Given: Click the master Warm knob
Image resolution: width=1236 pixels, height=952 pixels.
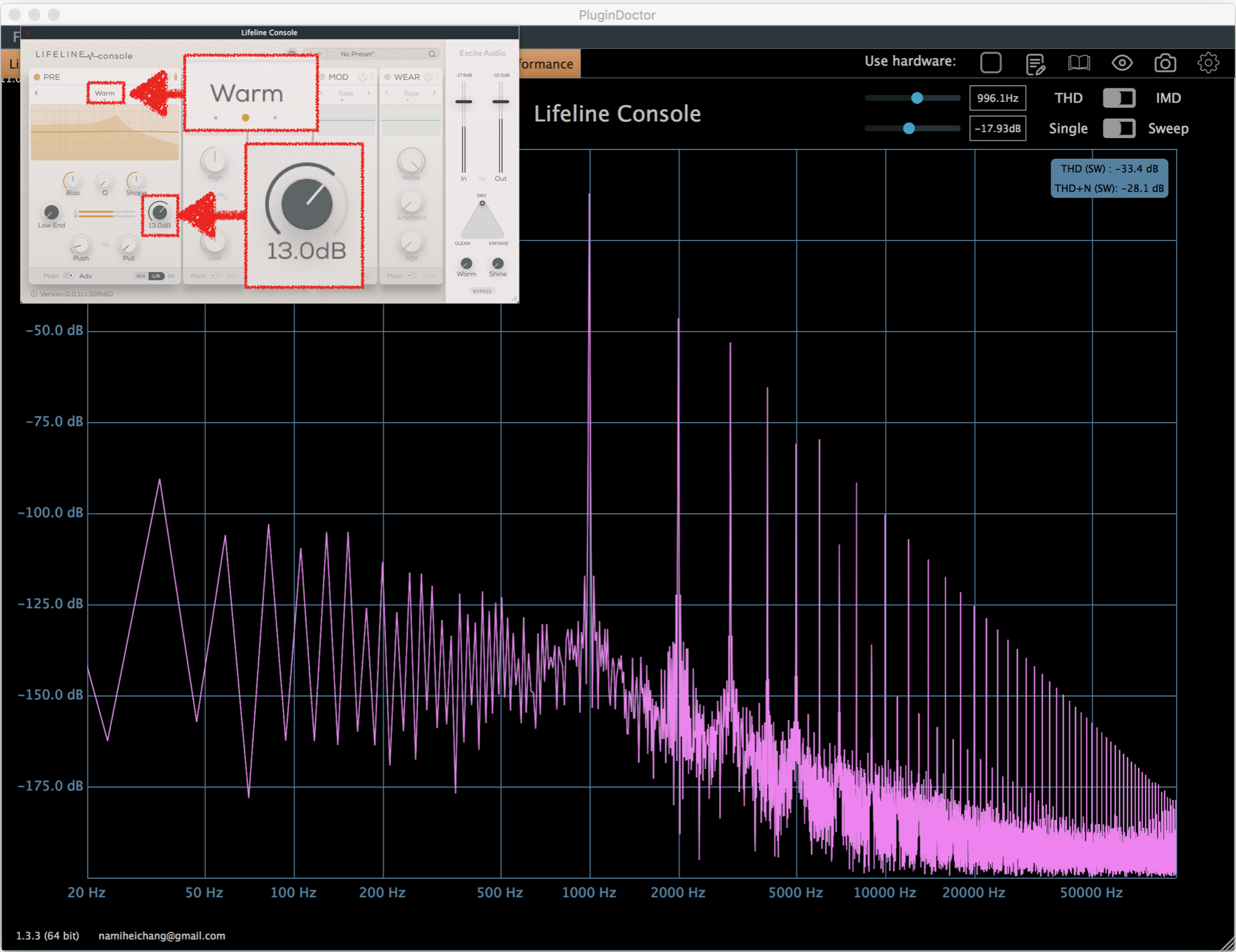Looking at the screenshot, I should point(467,263).
